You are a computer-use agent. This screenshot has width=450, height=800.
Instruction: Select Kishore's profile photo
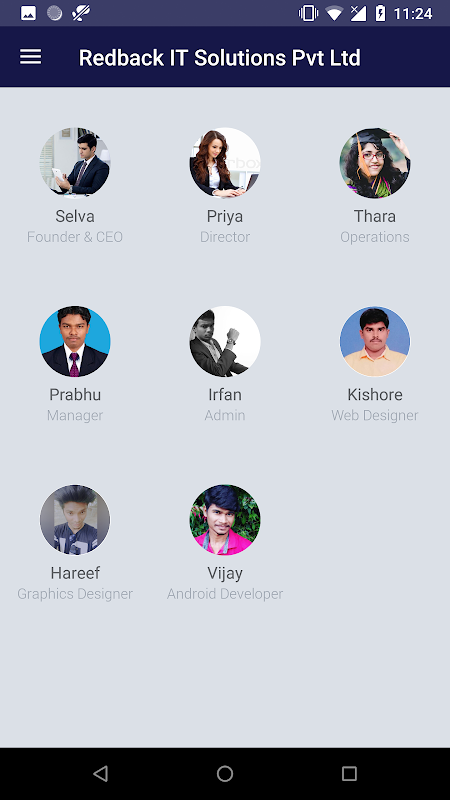click(375, 341)
